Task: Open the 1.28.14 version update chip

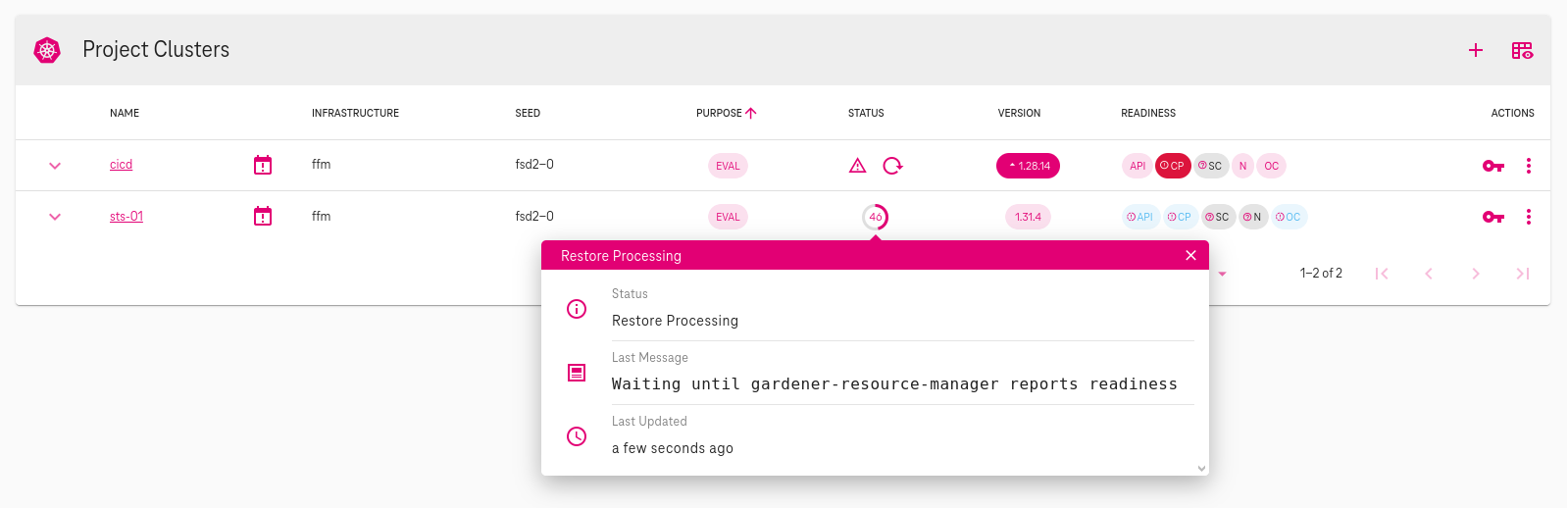Action: click(1028, 166)
